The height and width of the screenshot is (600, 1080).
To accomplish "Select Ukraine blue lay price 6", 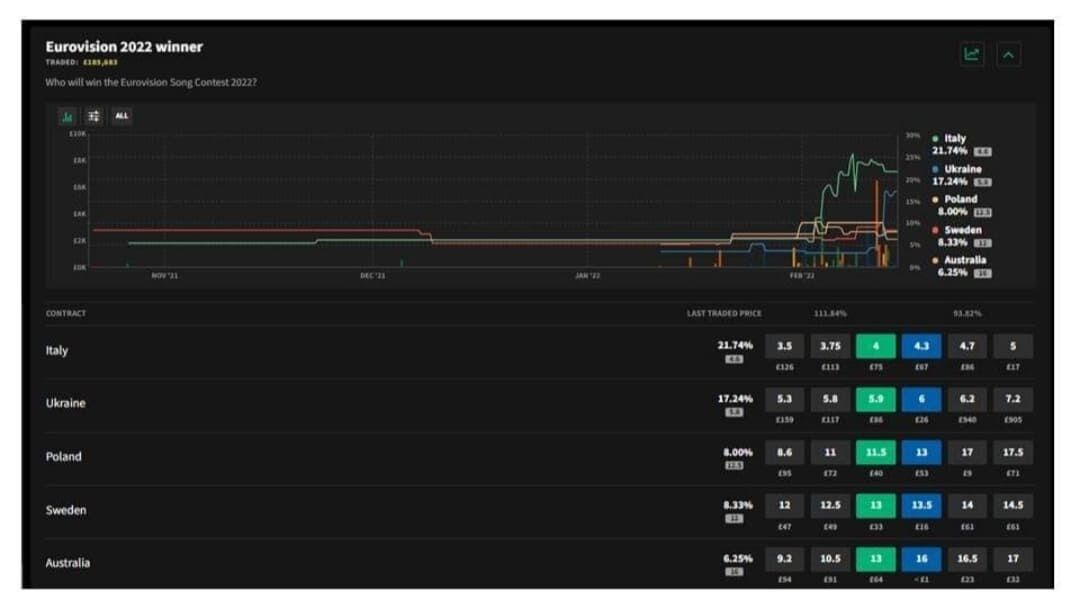I will tap(921, 399).
